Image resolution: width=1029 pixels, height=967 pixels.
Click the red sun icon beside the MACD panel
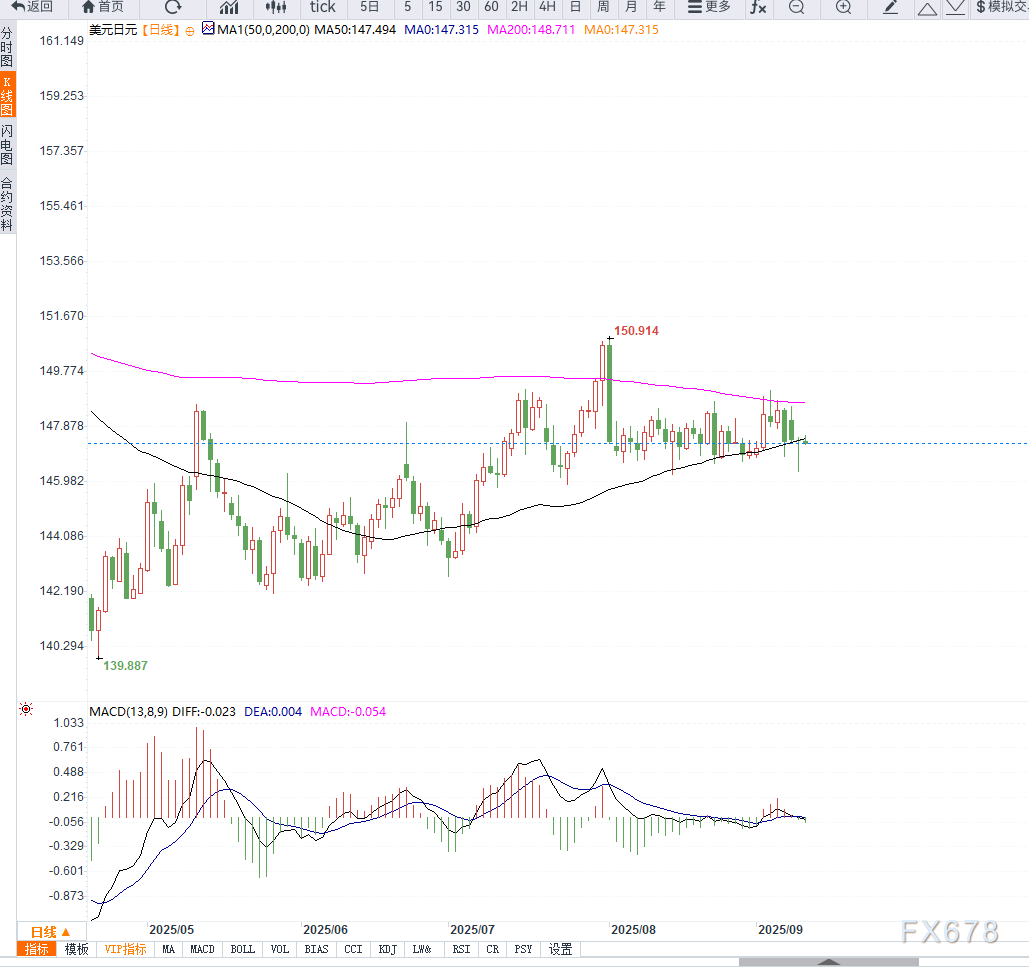click(26, 709)
